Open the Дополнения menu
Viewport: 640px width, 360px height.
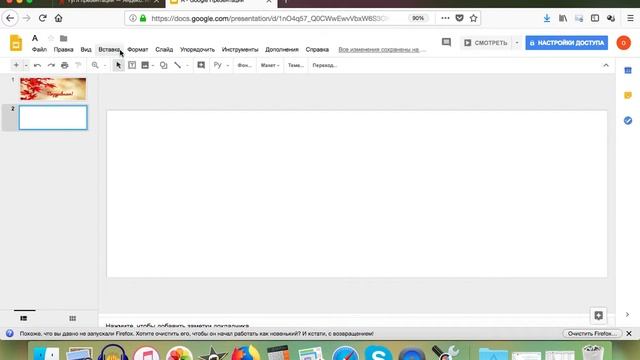click(x=282, y=49)
